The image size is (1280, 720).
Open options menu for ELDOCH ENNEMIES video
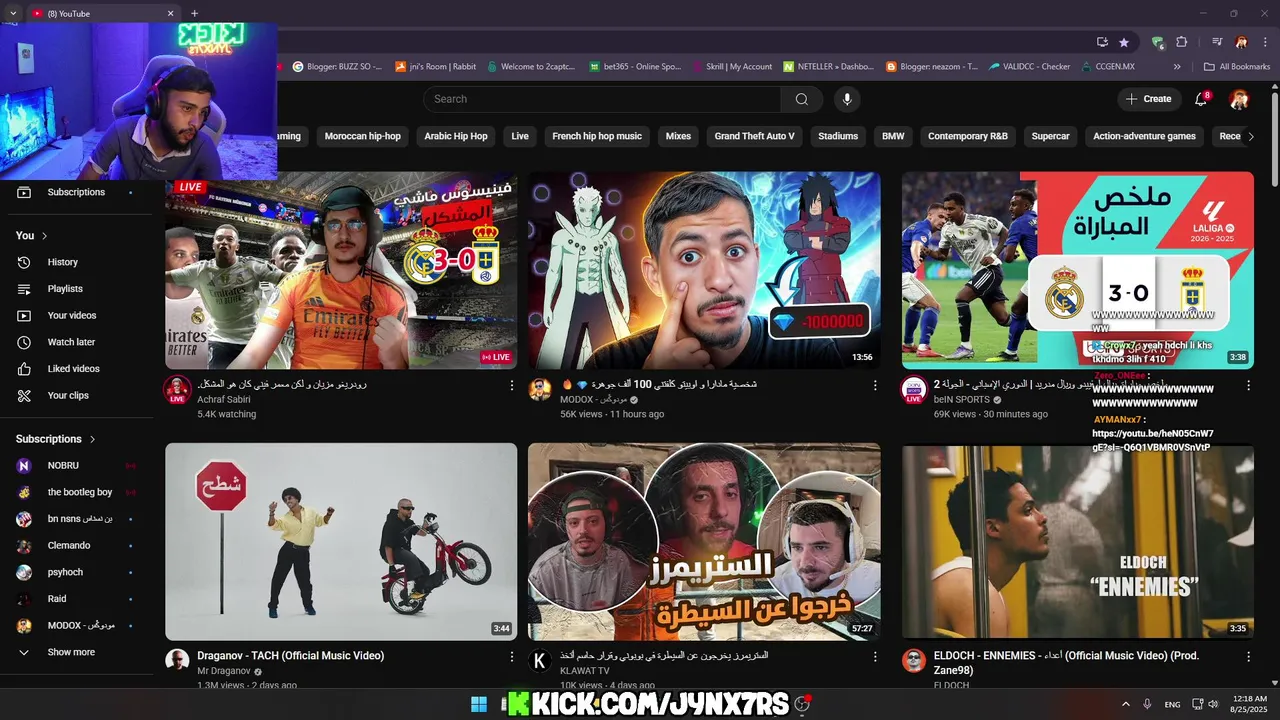1248,657
